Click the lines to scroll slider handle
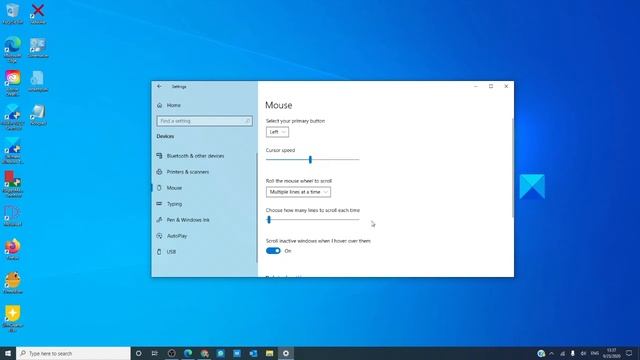This screenshot has width=640, height=360. tap(269, 220)
